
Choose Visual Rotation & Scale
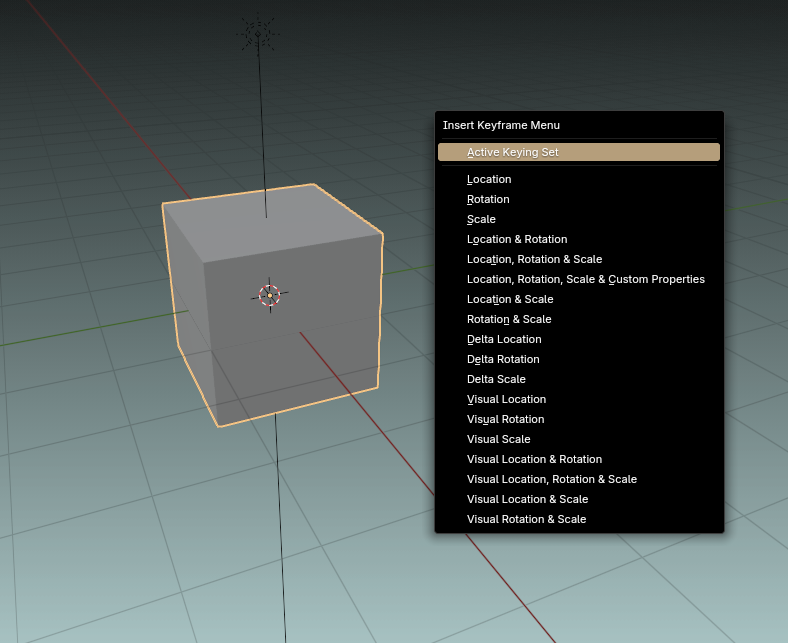(x=578, y=519)
